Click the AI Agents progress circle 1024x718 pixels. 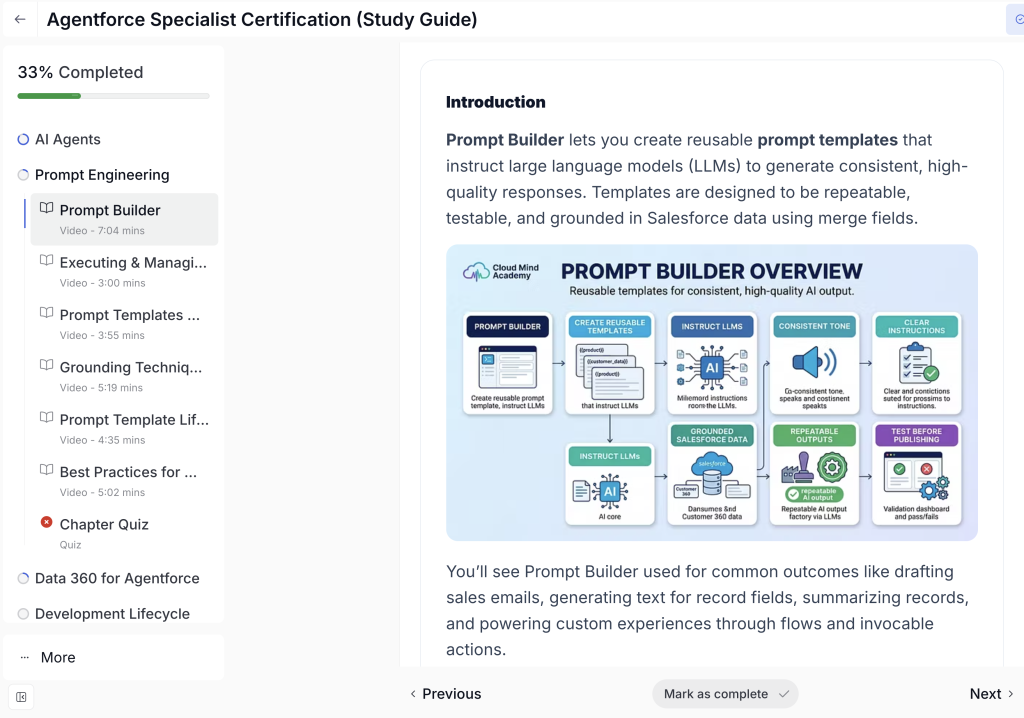tap(24, 139)
